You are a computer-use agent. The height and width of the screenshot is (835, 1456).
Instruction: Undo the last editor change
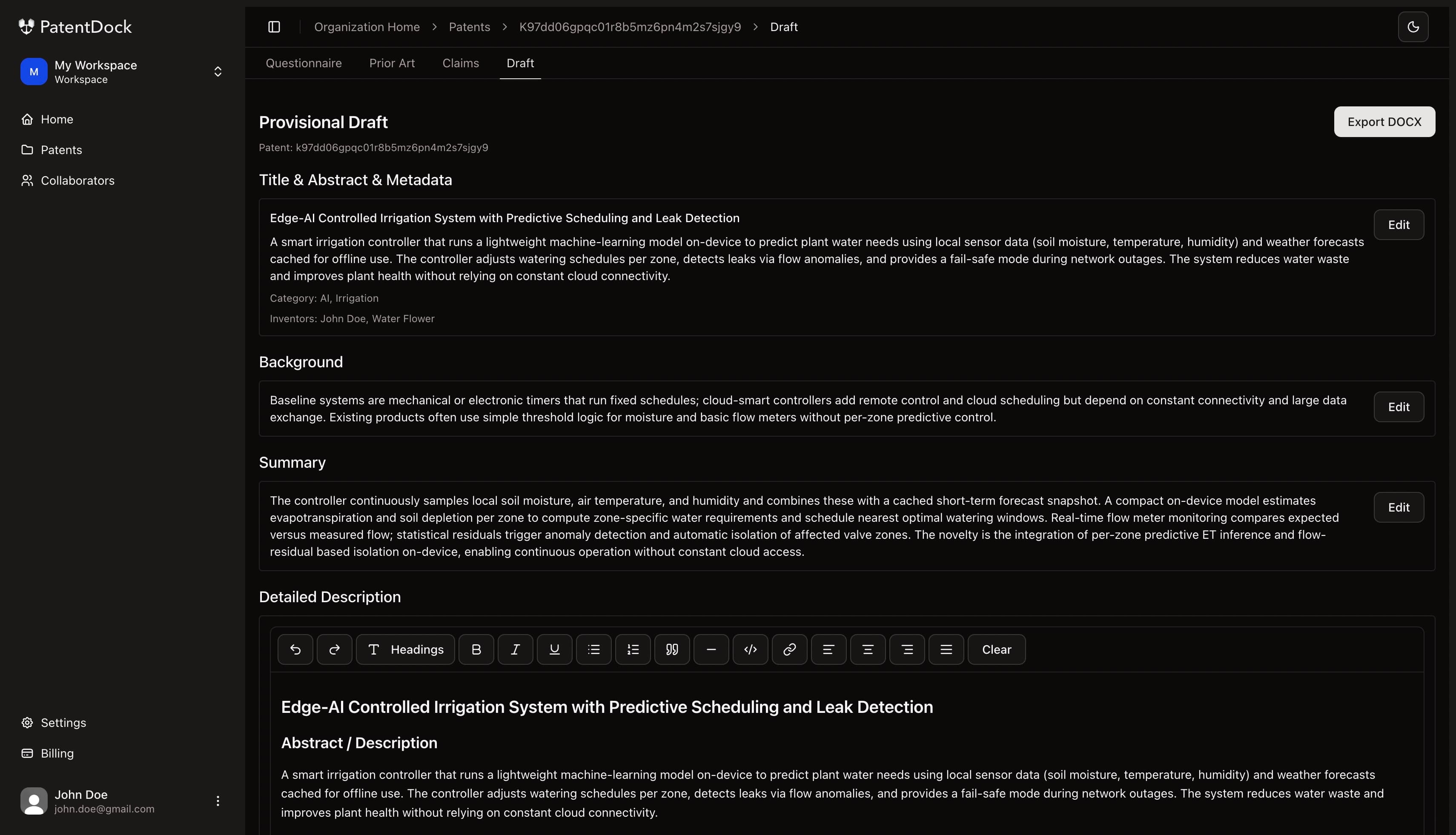pyautogui.click(x=295, y=649)
